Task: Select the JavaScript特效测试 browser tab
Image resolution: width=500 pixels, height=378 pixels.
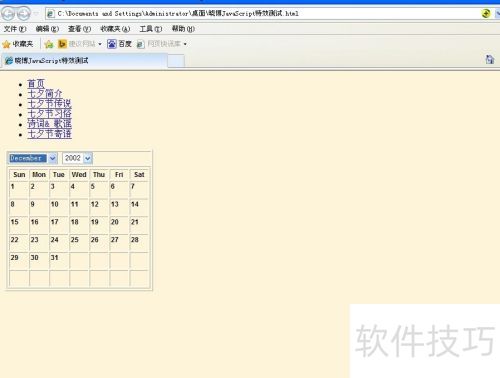Action: 84,61
